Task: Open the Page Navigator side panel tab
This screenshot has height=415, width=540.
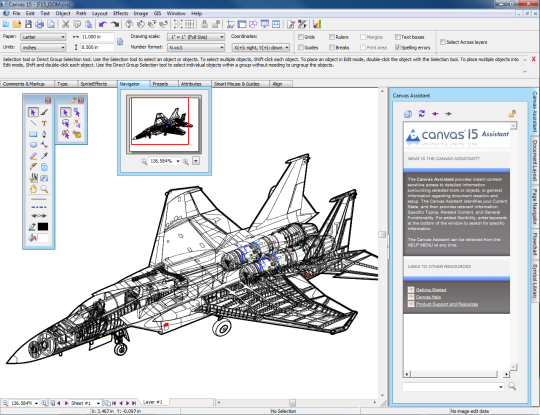Action: click(x=535, y=206)
